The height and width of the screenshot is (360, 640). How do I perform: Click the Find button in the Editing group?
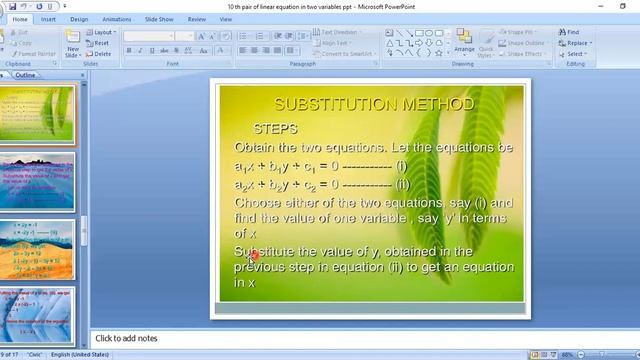[569, 32]
